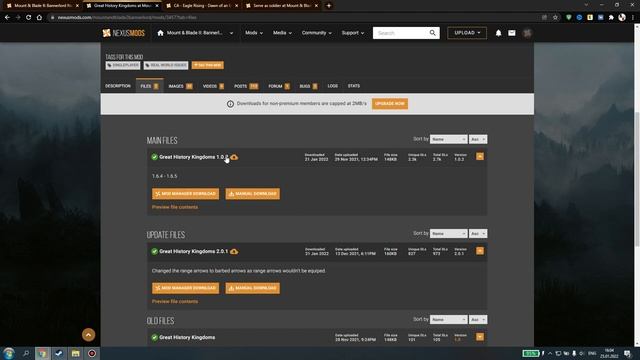Expand the old Great History Kingdoms file entry
Viewport: 640px width, 360px height.
480,337
